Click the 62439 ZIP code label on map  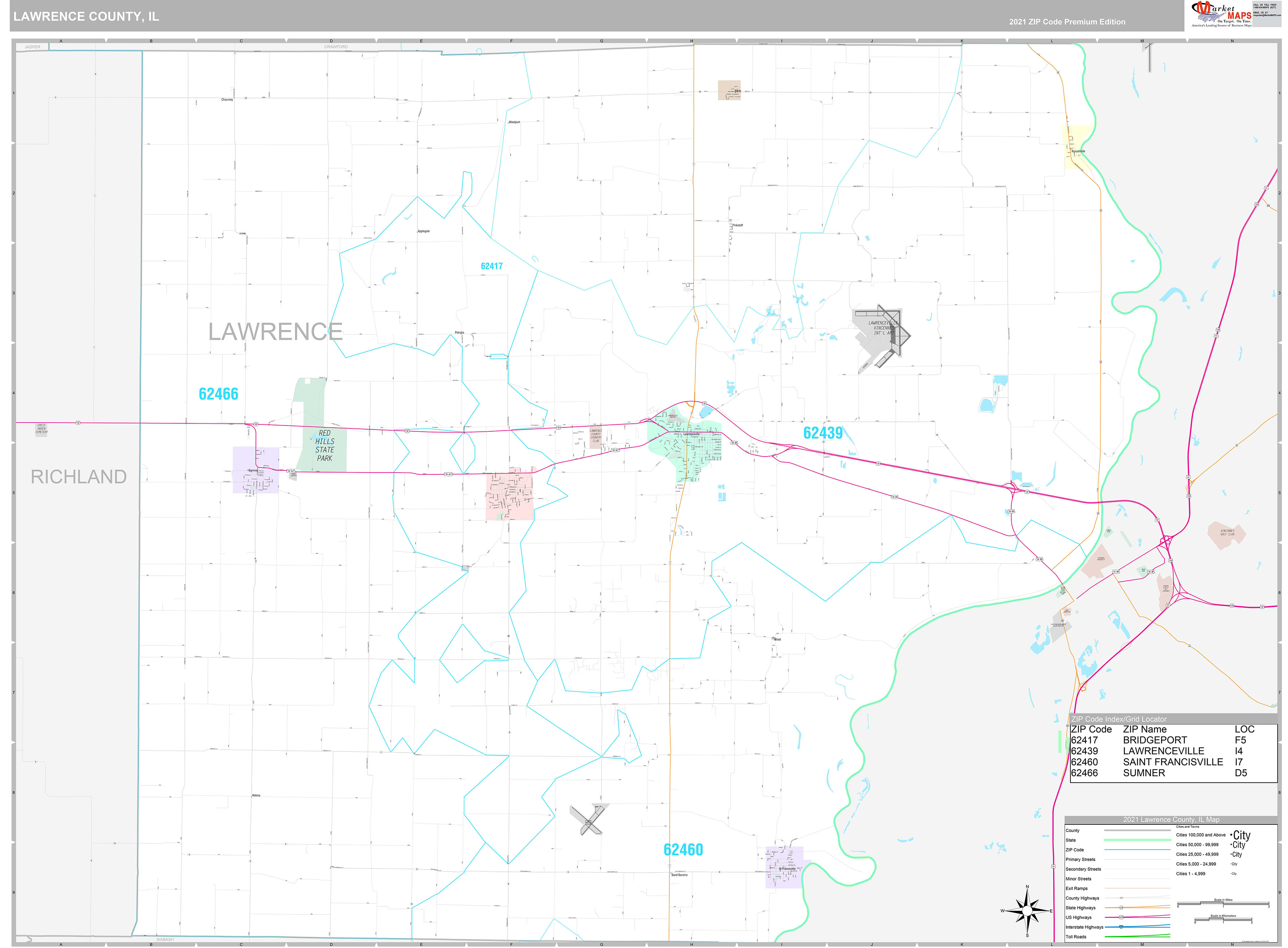pyautogui.click(x=823, y=433)
